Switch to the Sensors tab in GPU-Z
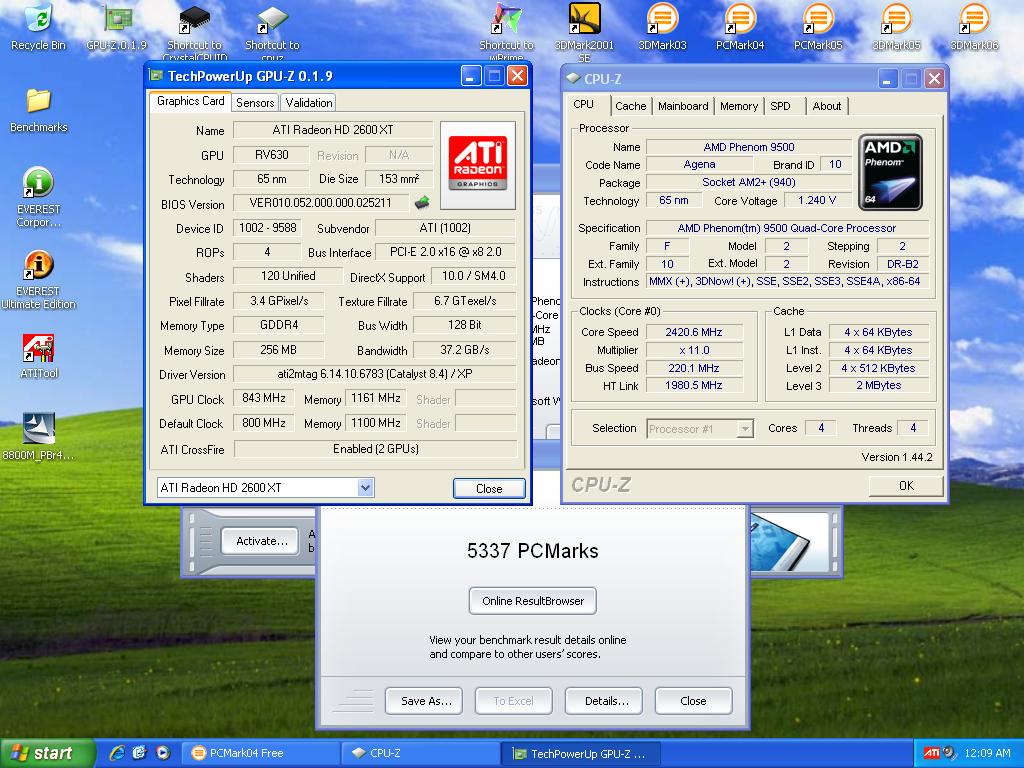Image resolution: width=1024 pixels, height=768 pixels. point(255,103)
